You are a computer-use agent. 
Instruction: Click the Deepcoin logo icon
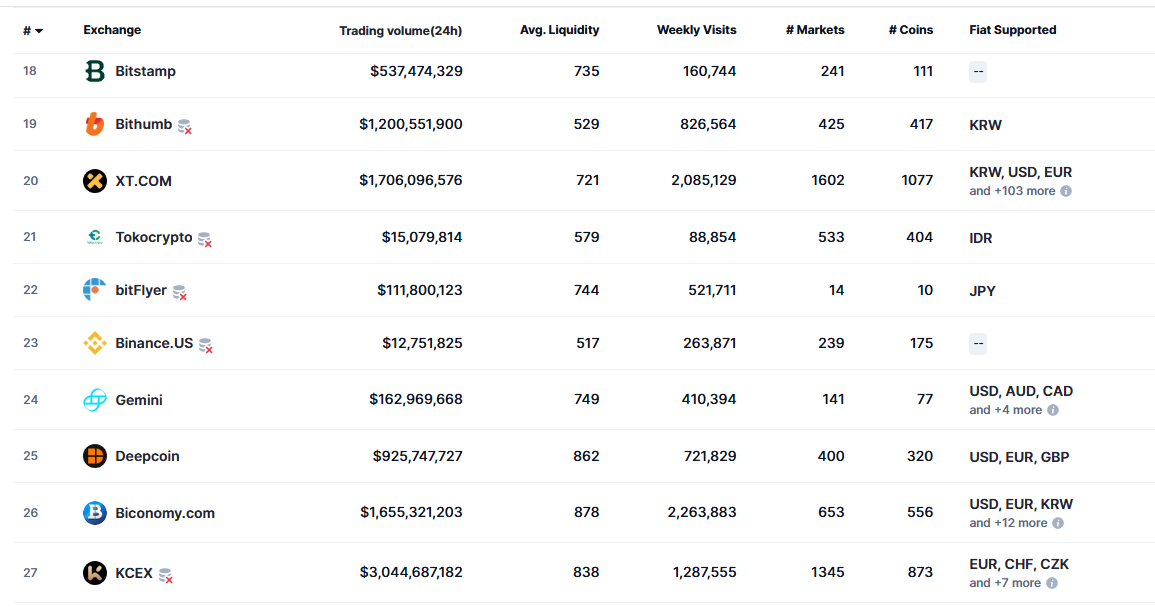click(95, 456)
